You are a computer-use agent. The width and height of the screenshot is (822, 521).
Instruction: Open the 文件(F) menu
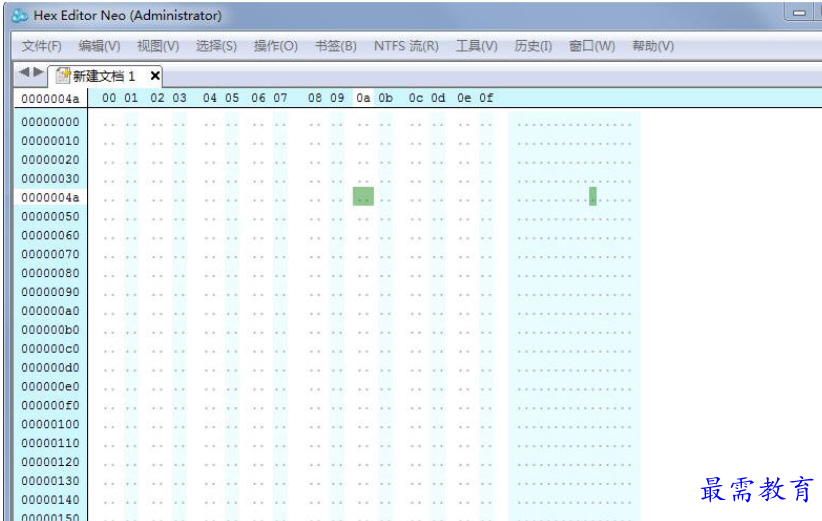(x=41, y=46)
